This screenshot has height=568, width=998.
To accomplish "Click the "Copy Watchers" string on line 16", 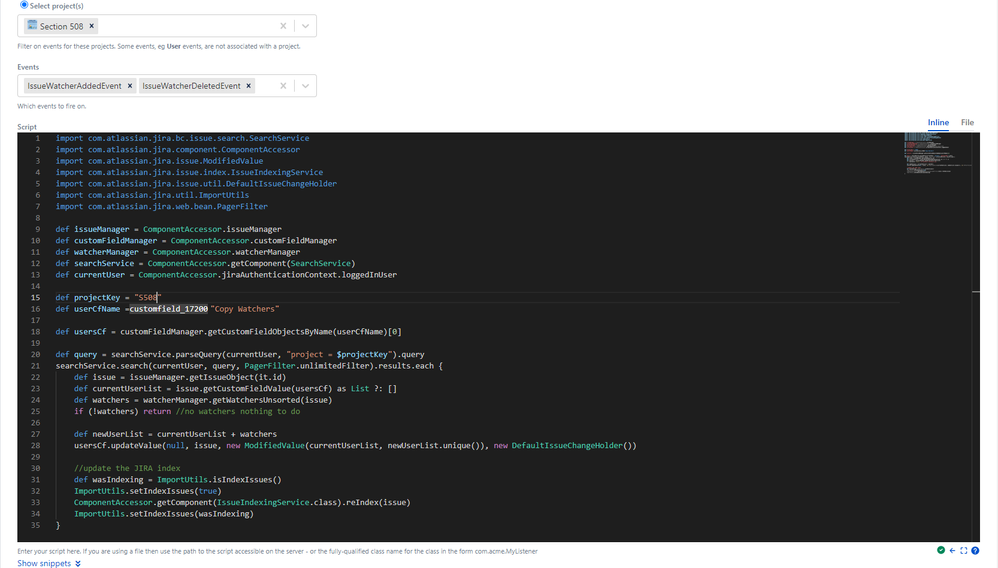I will [x=245, y=309].
